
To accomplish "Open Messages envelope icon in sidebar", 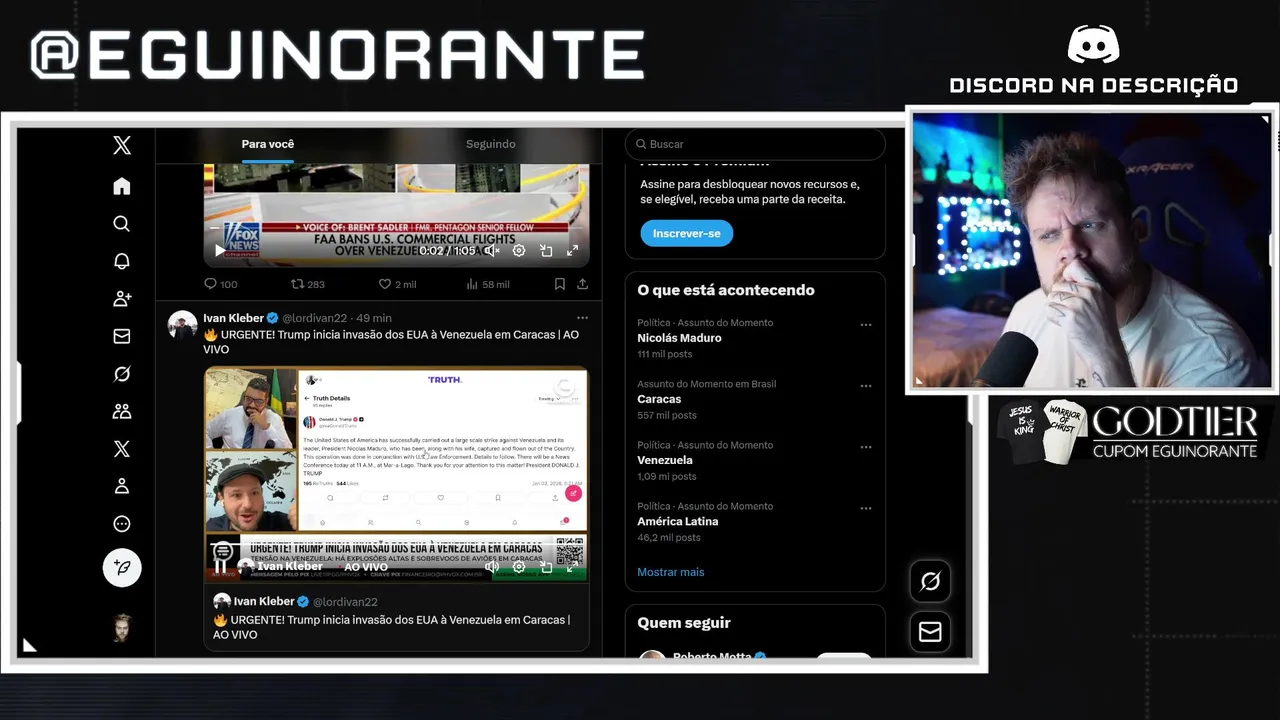I will [x=122, y=336].
